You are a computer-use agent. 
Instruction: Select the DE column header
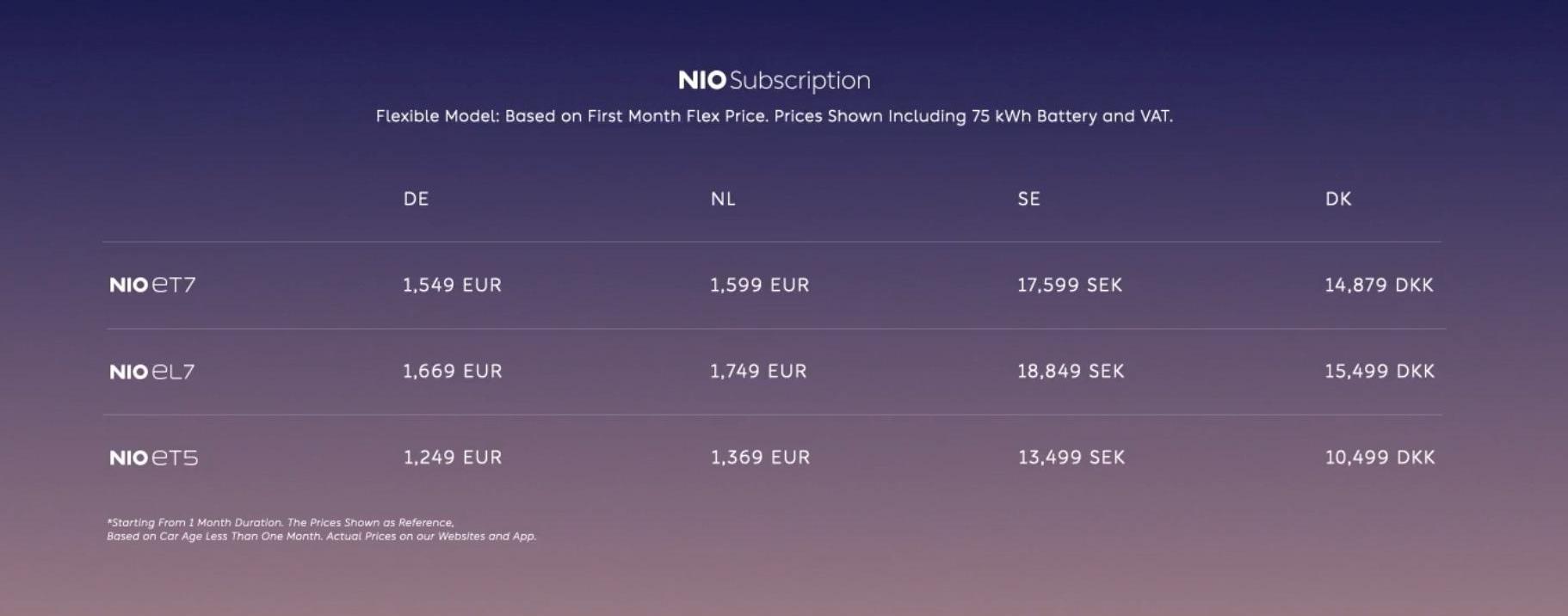[416, 199]
